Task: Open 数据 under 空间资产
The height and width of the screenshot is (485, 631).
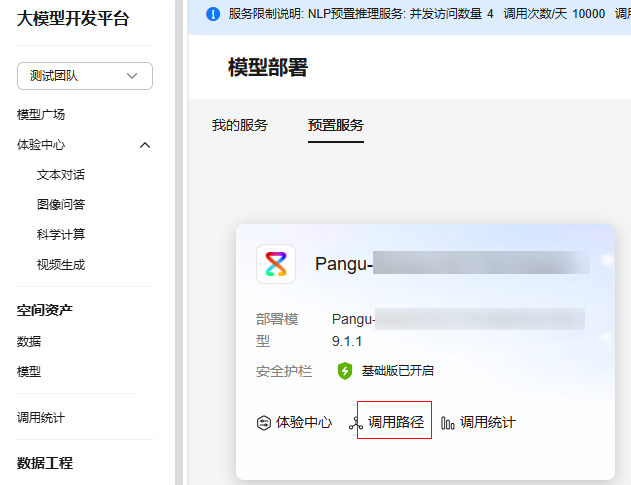Action: coord(29,341)
